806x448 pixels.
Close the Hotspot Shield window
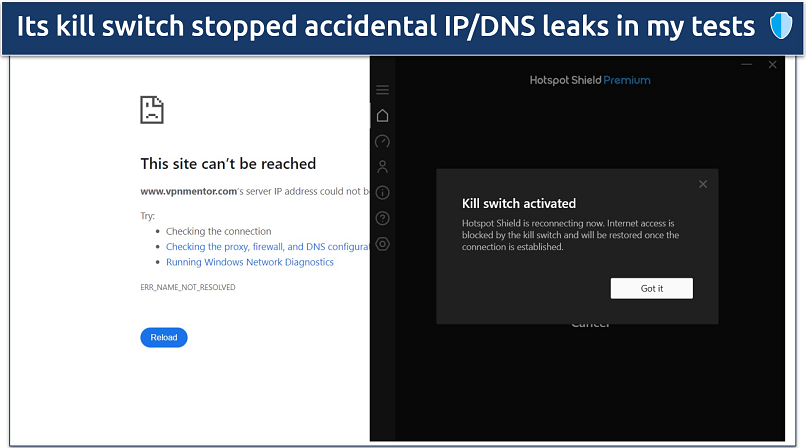tap(772, 65)
